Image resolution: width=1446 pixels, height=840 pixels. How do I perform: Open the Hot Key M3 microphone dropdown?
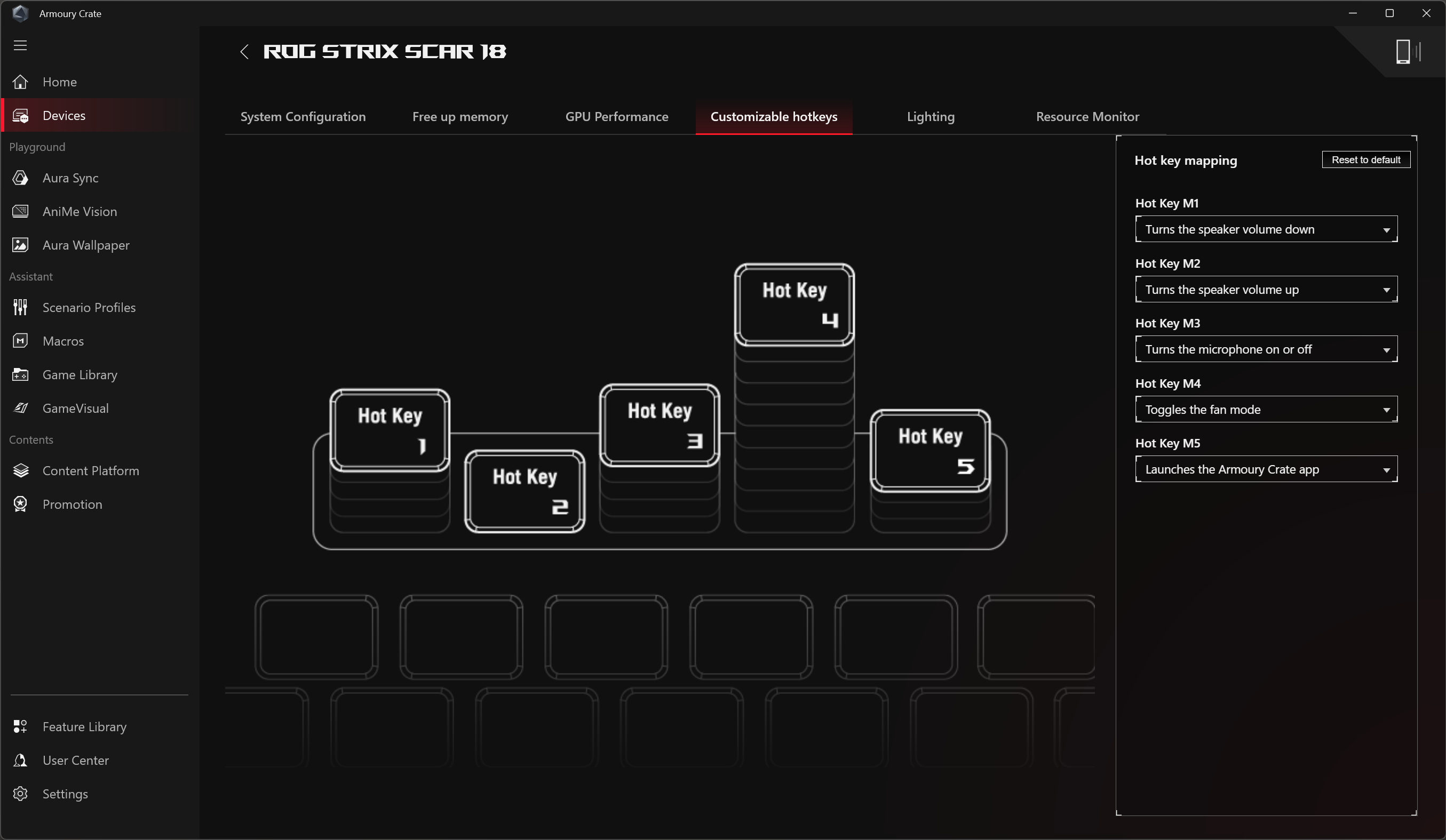click(x=1266, y=349)
